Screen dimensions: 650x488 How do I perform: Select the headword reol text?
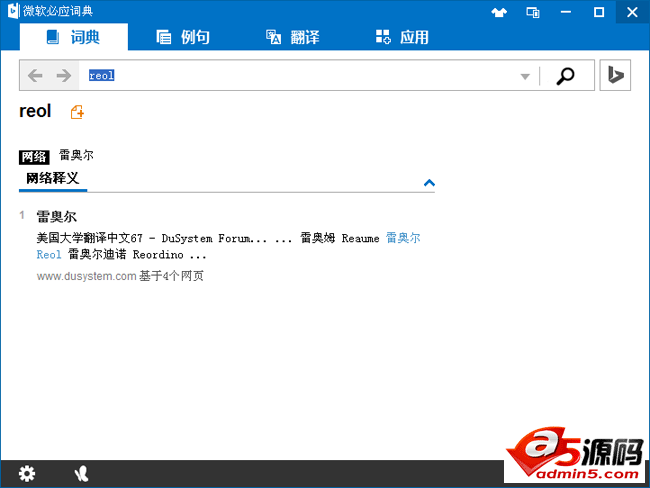(x=35, y=111)
